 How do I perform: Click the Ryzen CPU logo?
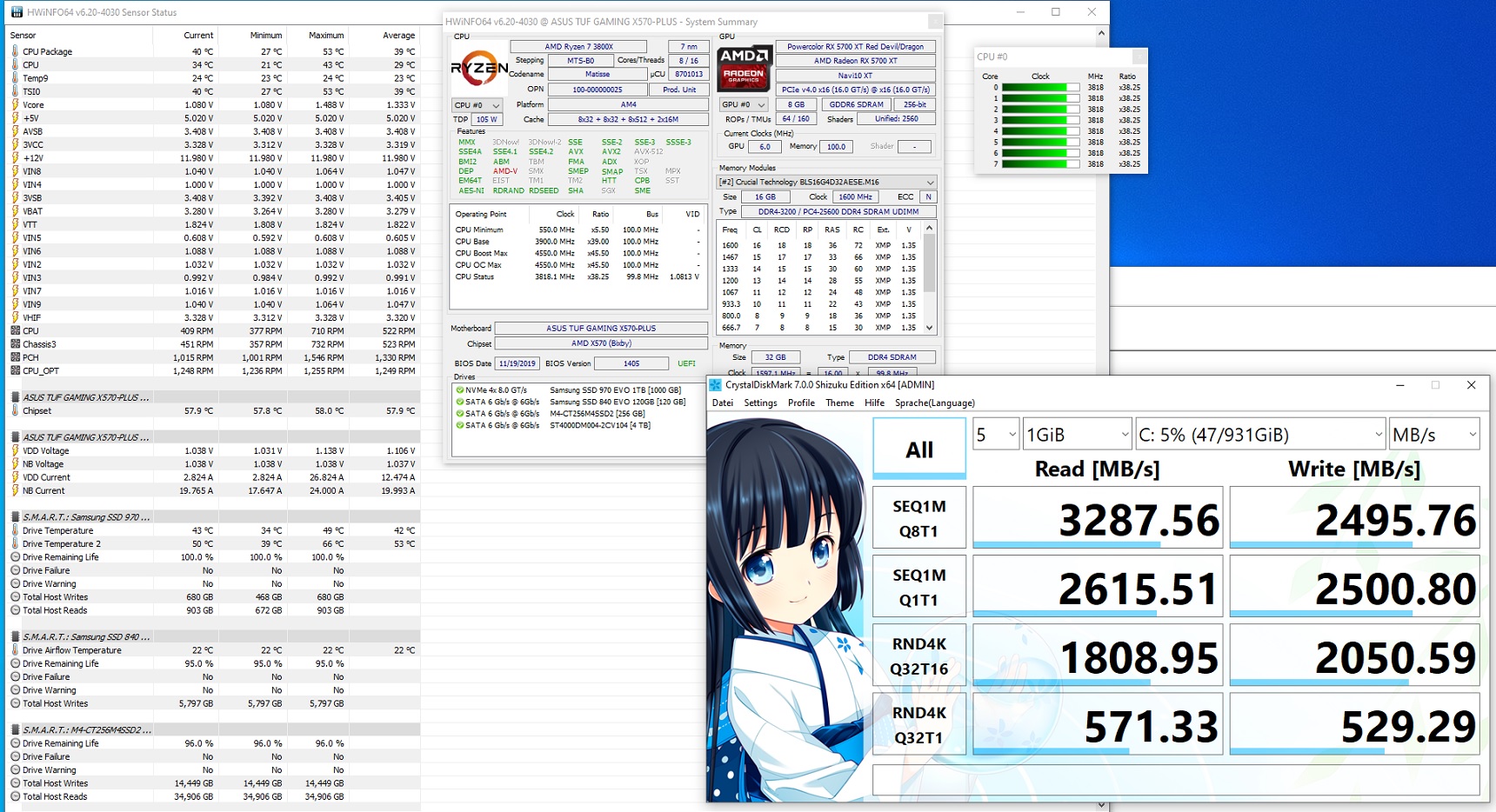pos(478,69)
